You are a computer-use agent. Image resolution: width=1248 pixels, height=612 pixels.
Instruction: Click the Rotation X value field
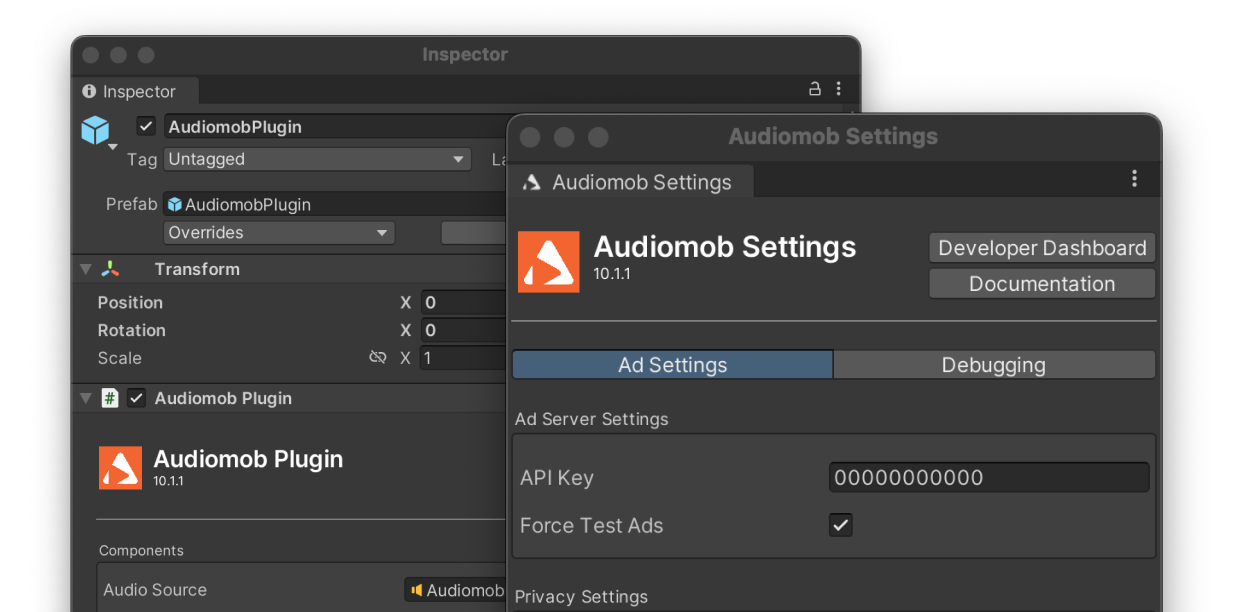tap(463, 330)
